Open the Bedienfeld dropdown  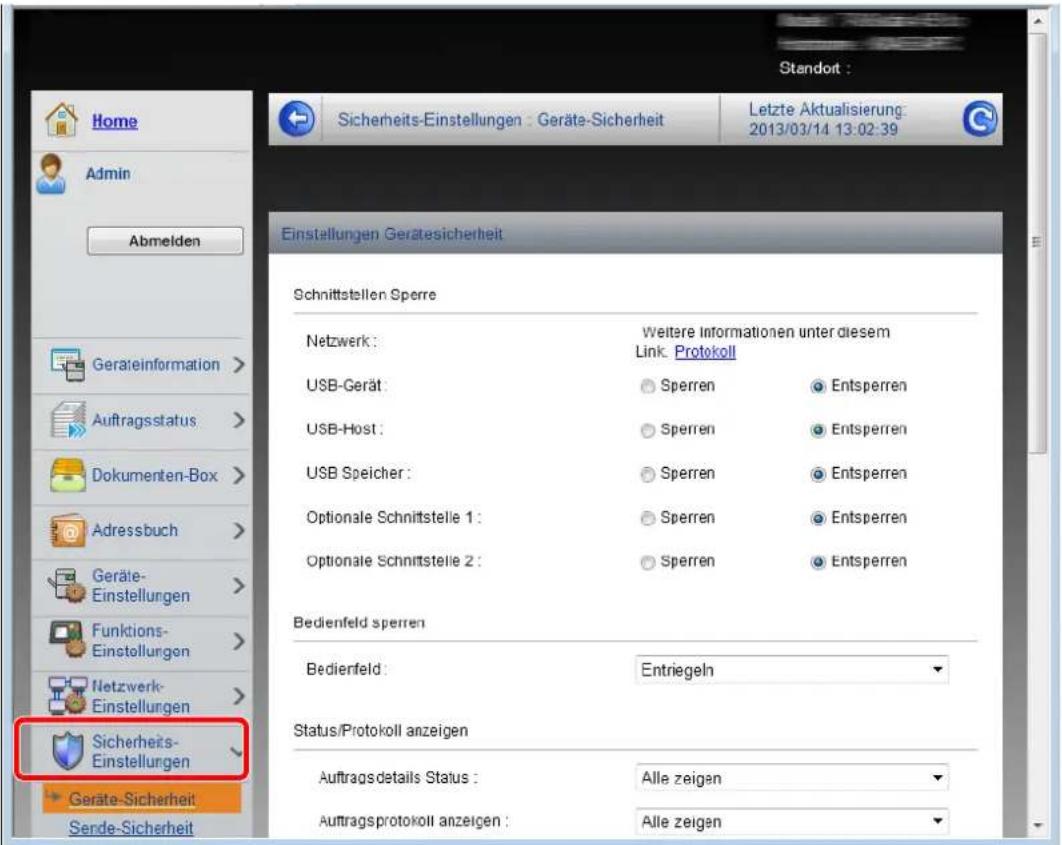tap(791, 670)
